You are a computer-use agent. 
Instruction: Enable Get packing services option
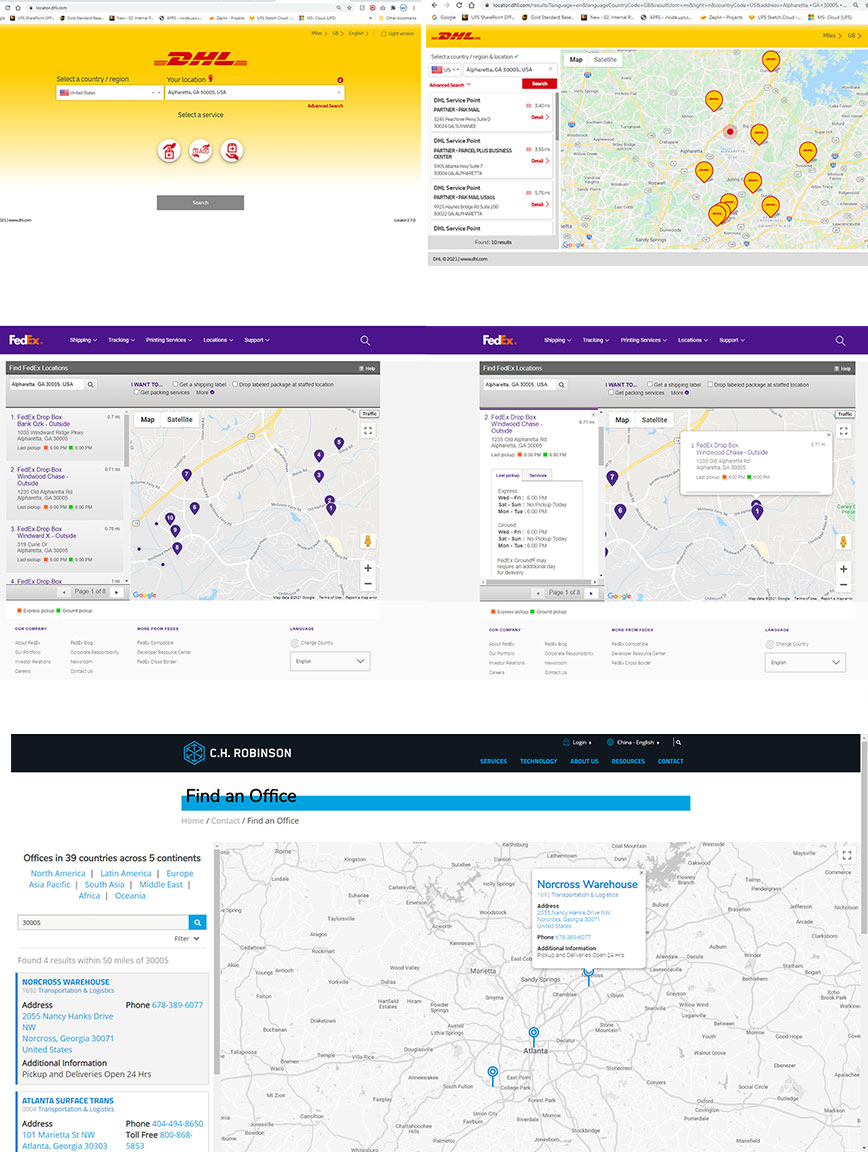[x=136, y=391]
